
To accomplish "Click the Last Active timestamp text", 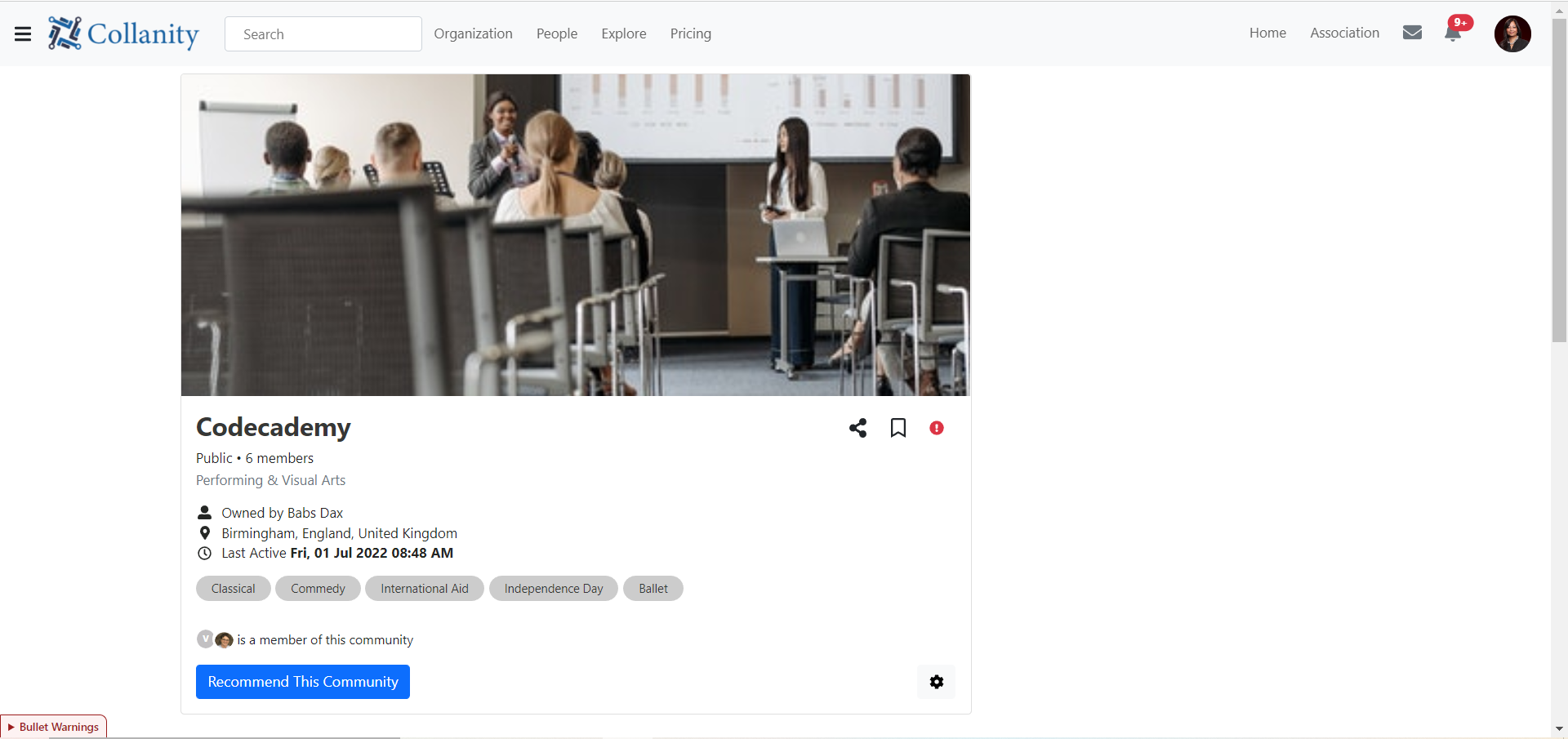I will tap(337, 553).
